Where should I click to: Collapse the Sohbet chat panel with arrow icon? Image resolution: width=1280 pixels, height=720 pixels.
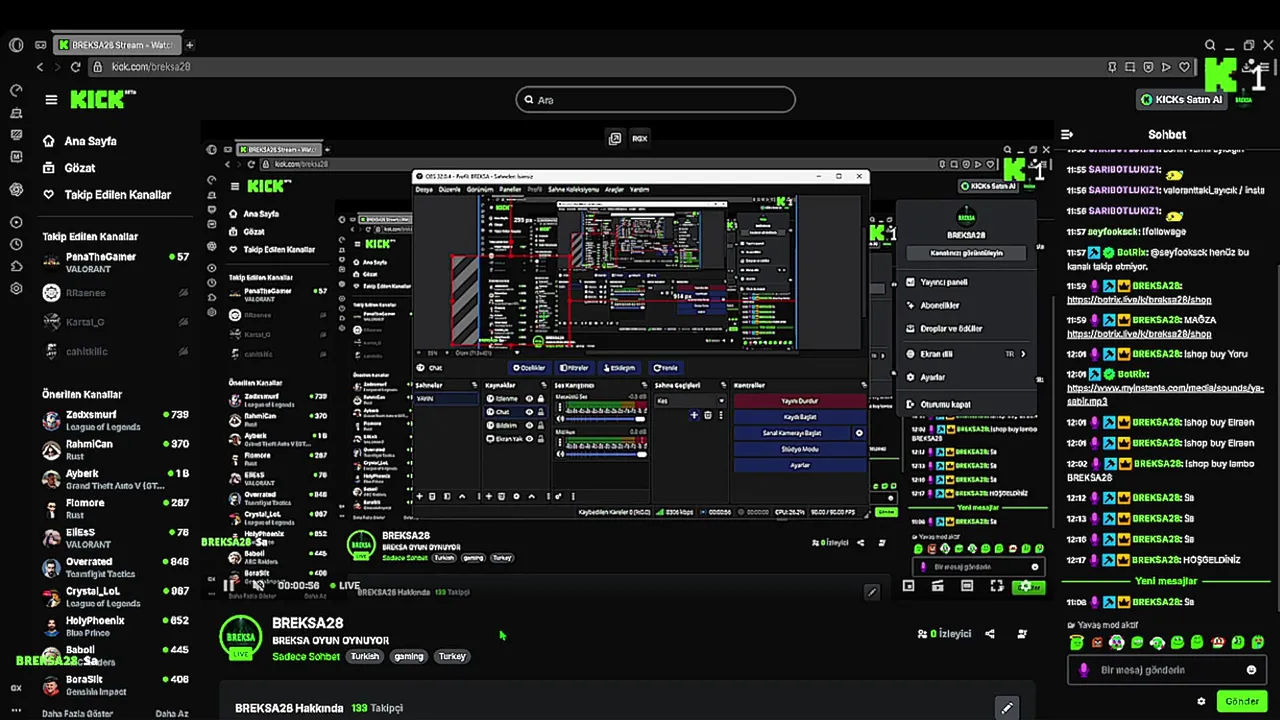pyautogui.click(x=1067, y=134)
